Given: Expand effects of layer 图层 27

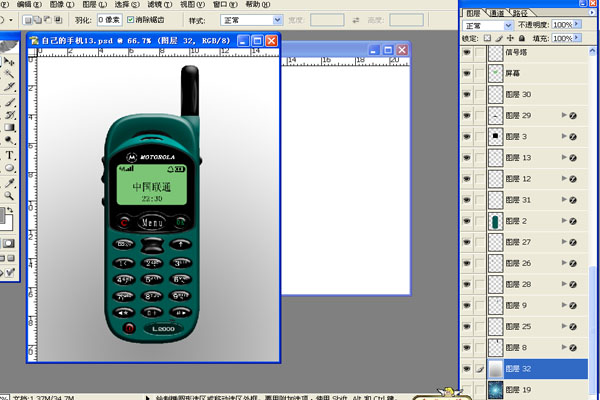Looking at the screenshot, I should 564,242.
